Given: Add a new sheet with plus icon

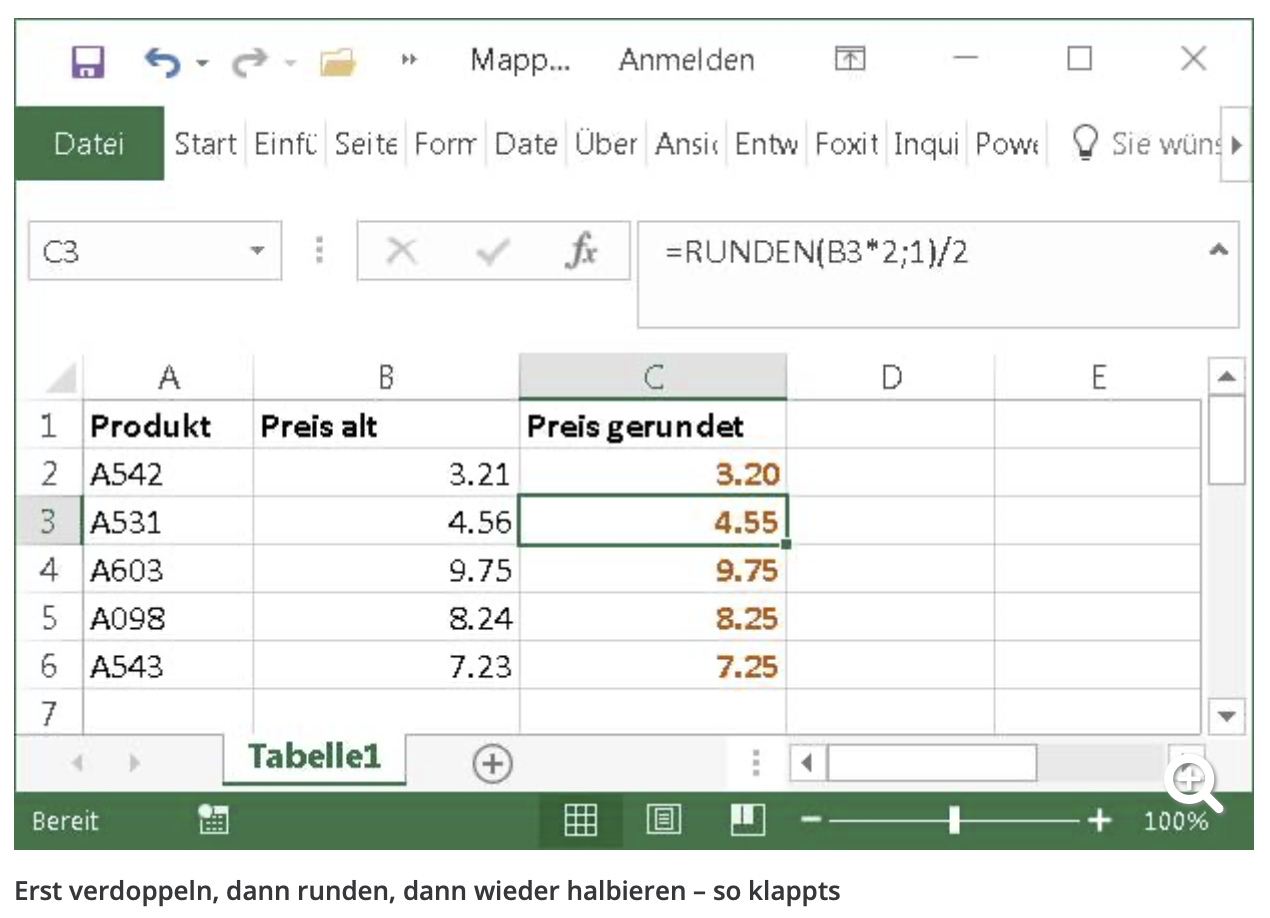Looking at the screenshot, I should pyautogui.click(x=491, y=765).
